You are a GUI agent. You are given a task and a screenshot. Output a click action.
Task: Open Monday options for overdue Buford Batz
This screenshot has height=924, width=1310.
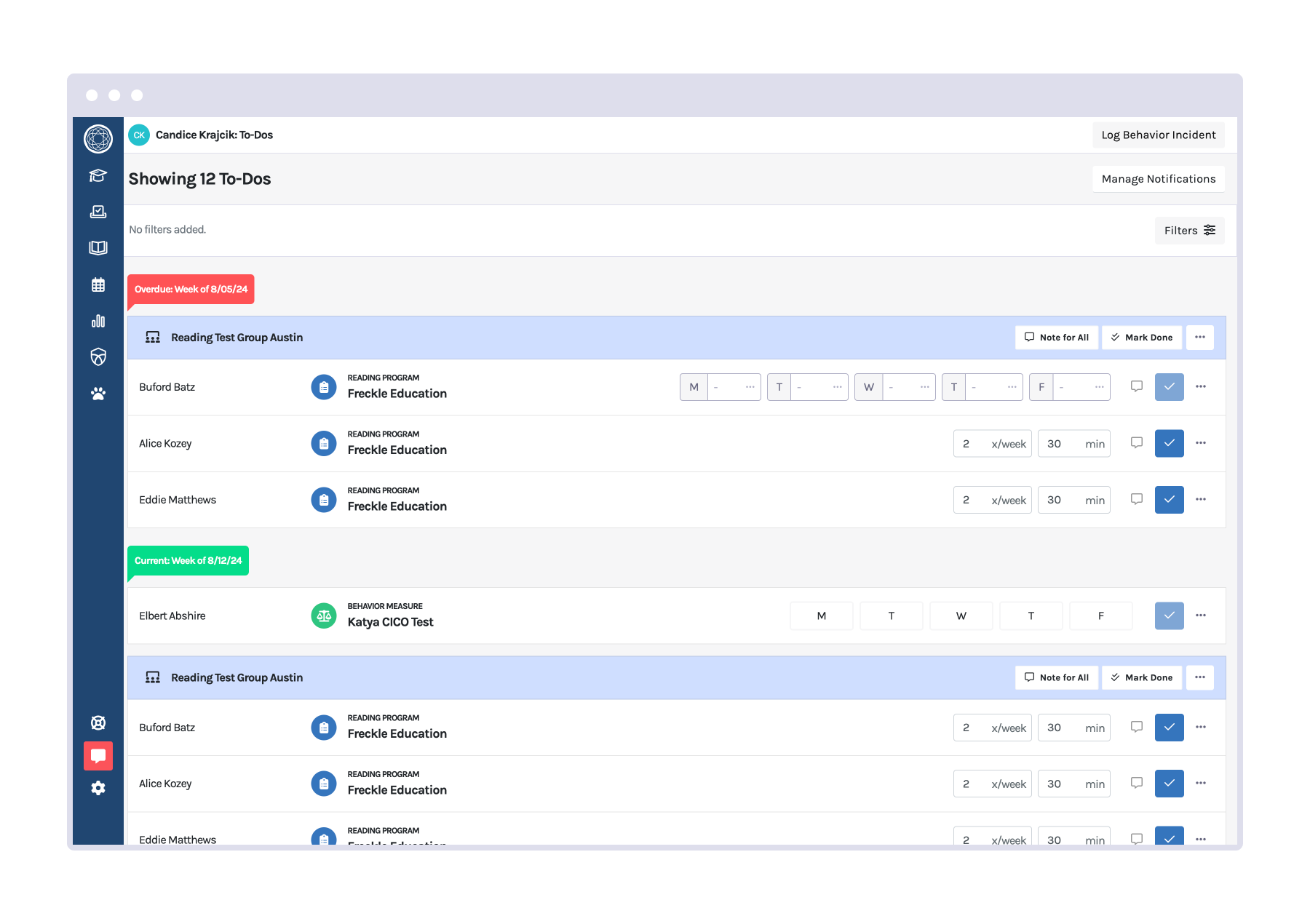click(x=750, y=387)
